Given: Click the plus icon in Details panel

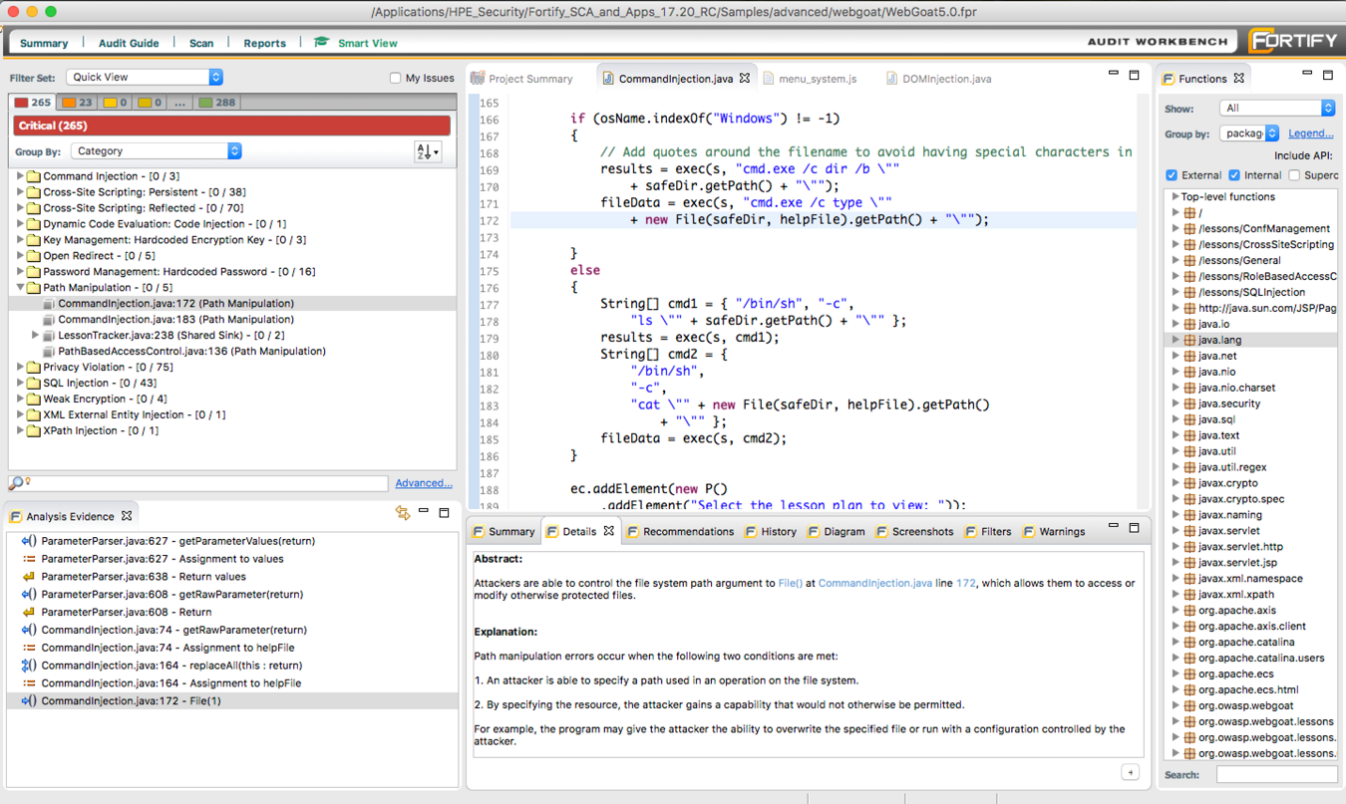Looking at the screenshot, I should click(1130, 772).
